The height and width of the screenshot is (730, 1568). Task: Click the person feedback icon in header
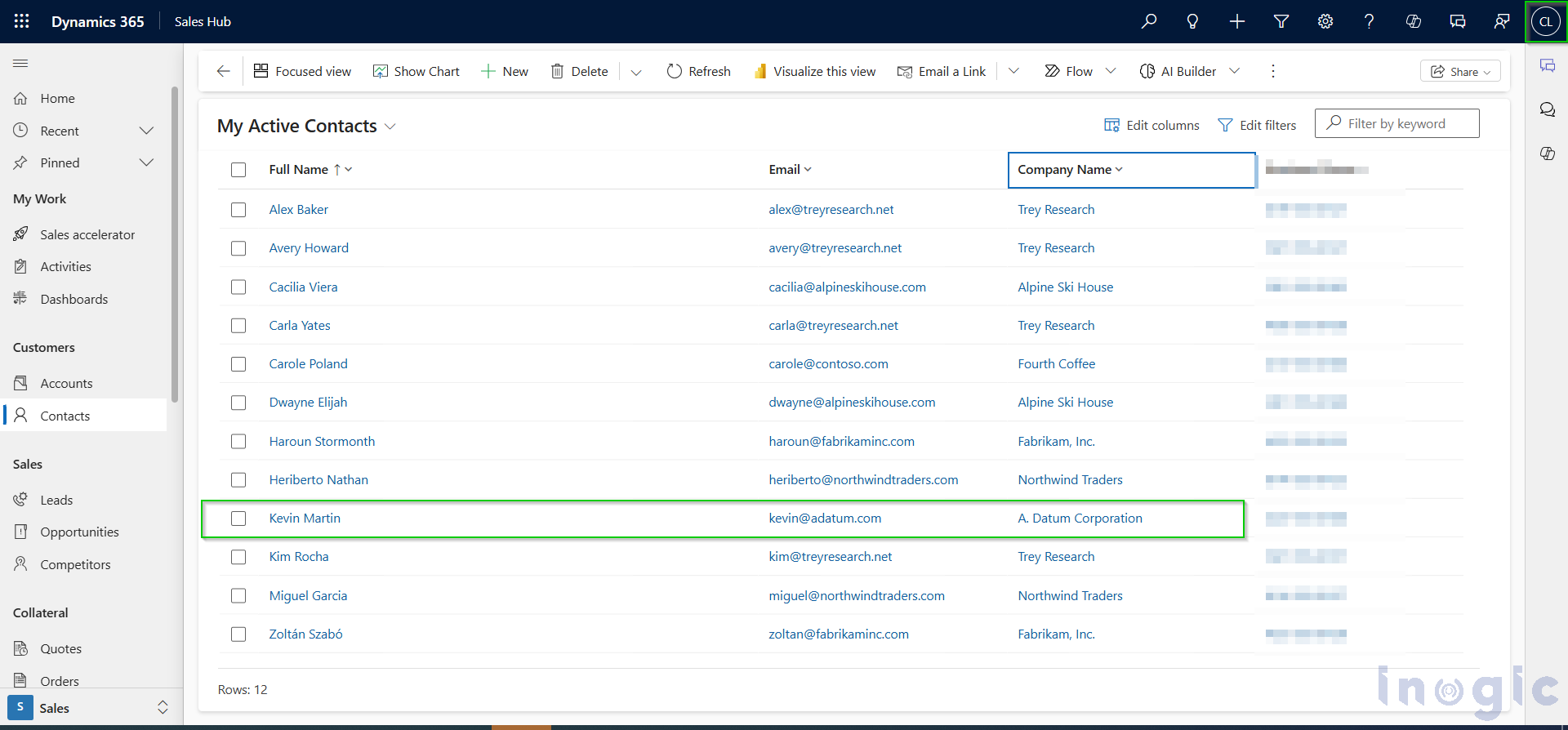pyautogui.click(x=1502, y=21)
